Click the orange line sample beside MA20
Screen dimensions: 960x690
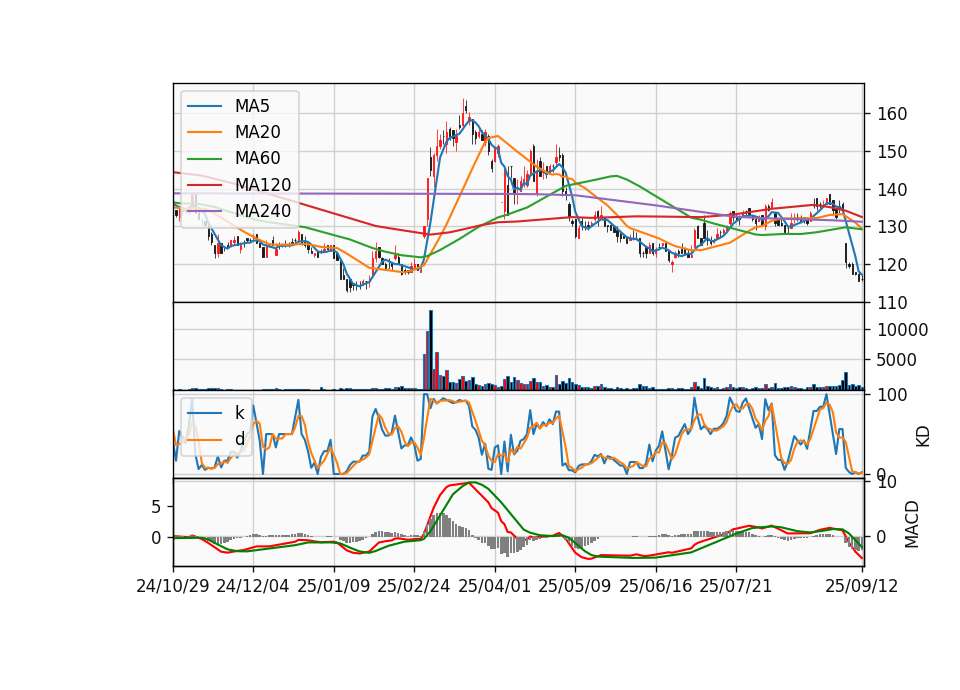coord(204,133)
